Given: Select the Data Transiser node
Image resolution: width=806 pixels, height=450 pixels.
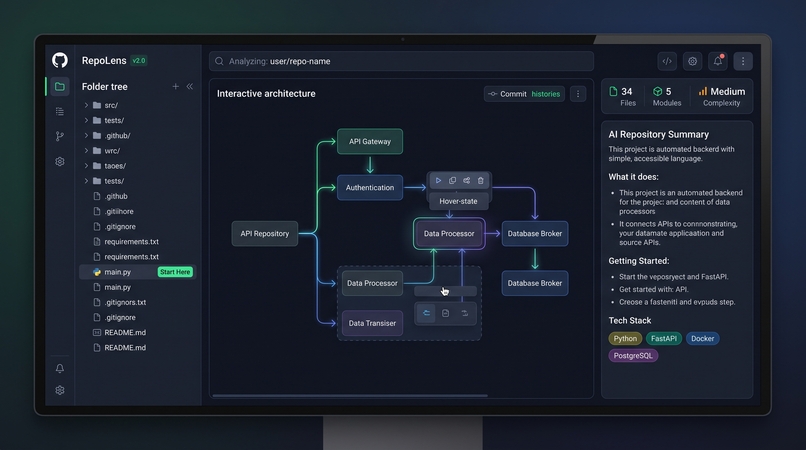Looking at the screenshot, I should pos(372,323).
